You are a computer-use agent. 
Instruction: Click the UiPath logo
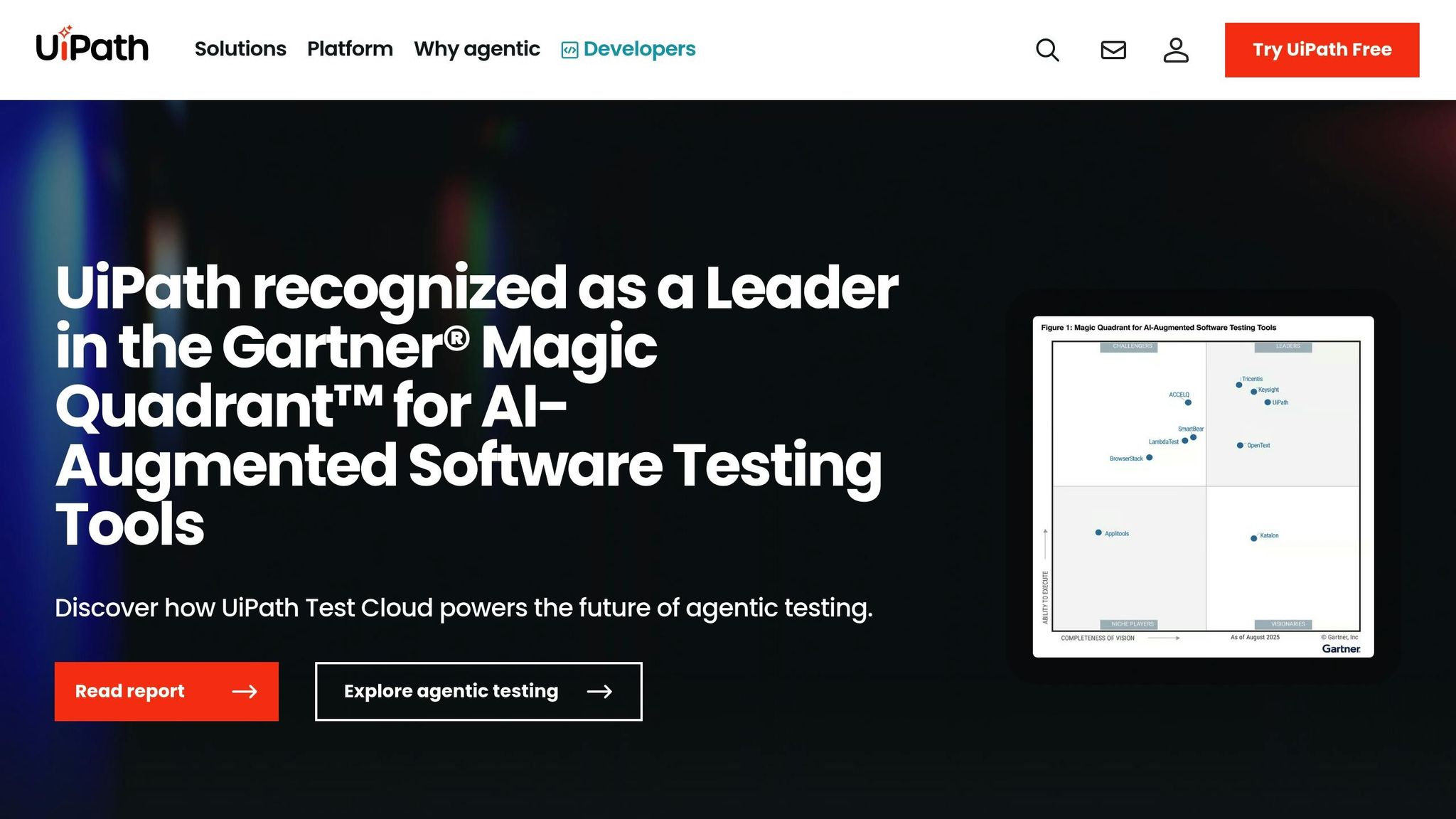point(92,47)
